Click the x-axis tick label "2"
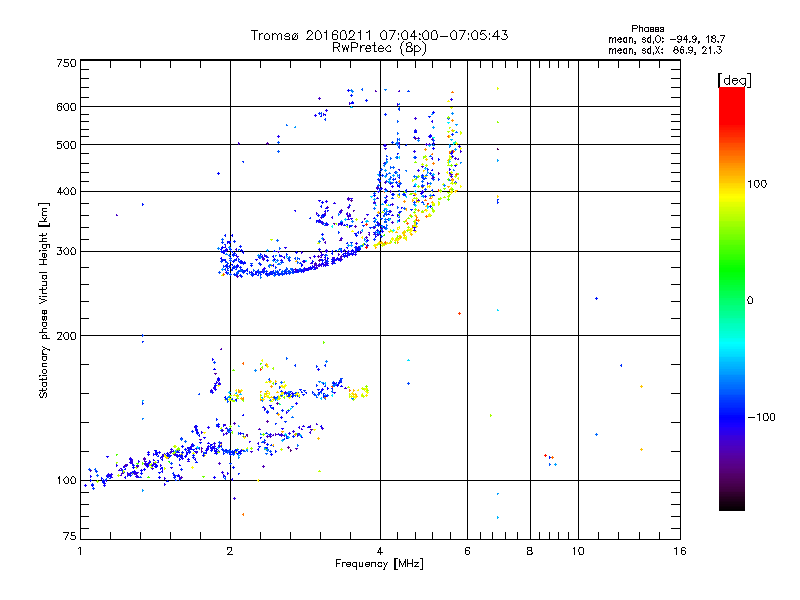Viewport: 800px width, 600px height. click(230, 551)
